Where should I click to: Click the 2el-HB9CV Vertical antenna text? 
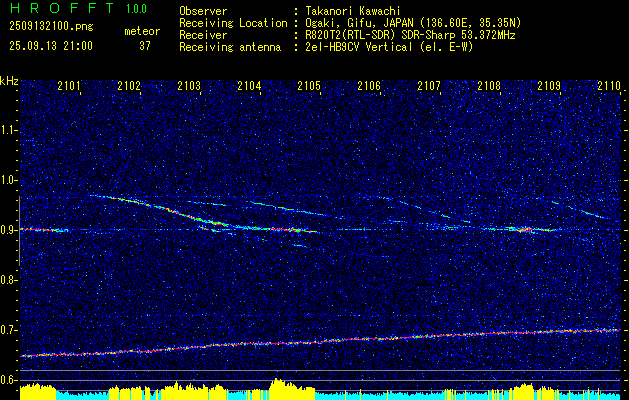[x=390, y=47]
